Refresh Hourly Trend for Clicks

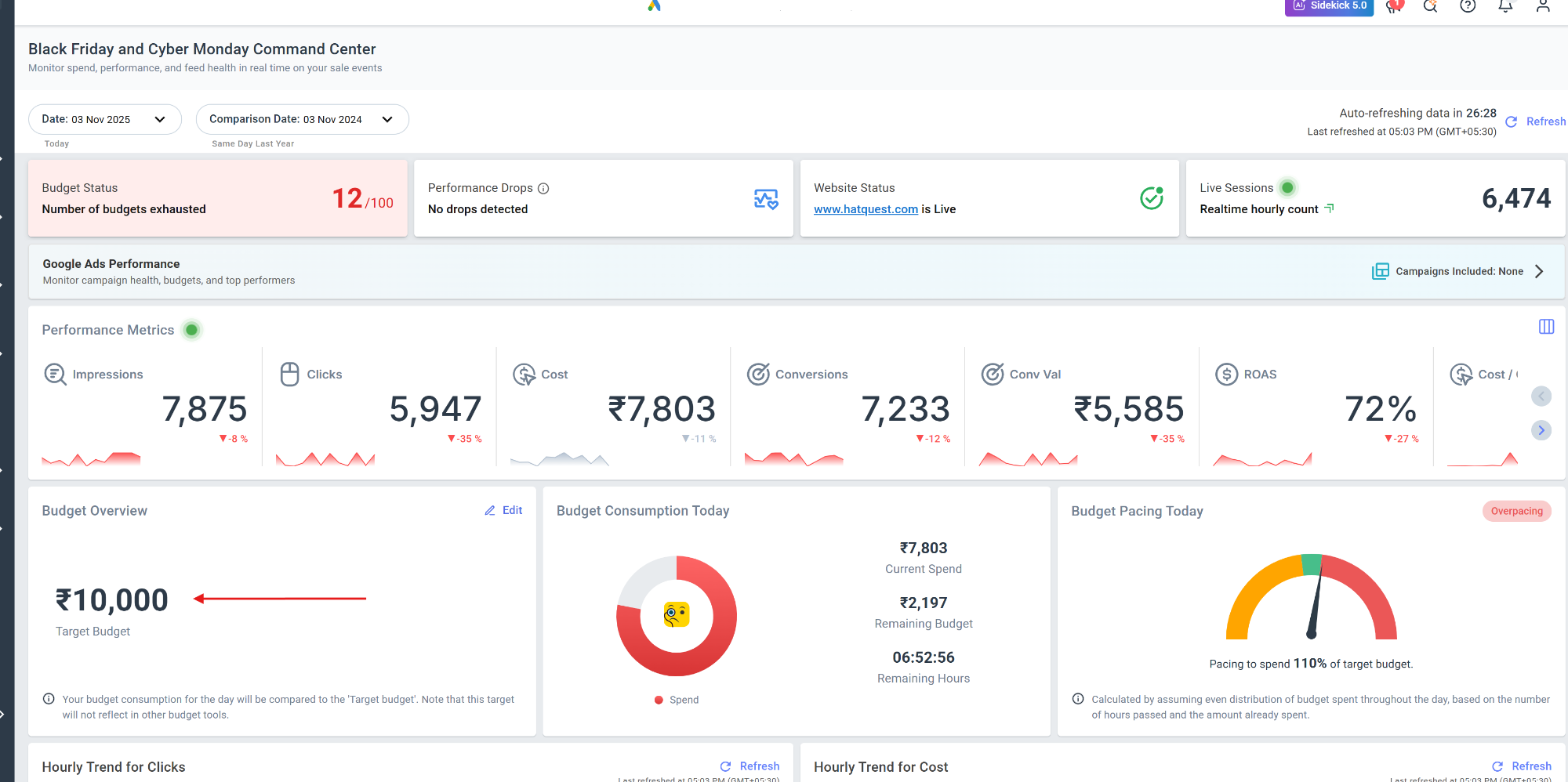750,766
